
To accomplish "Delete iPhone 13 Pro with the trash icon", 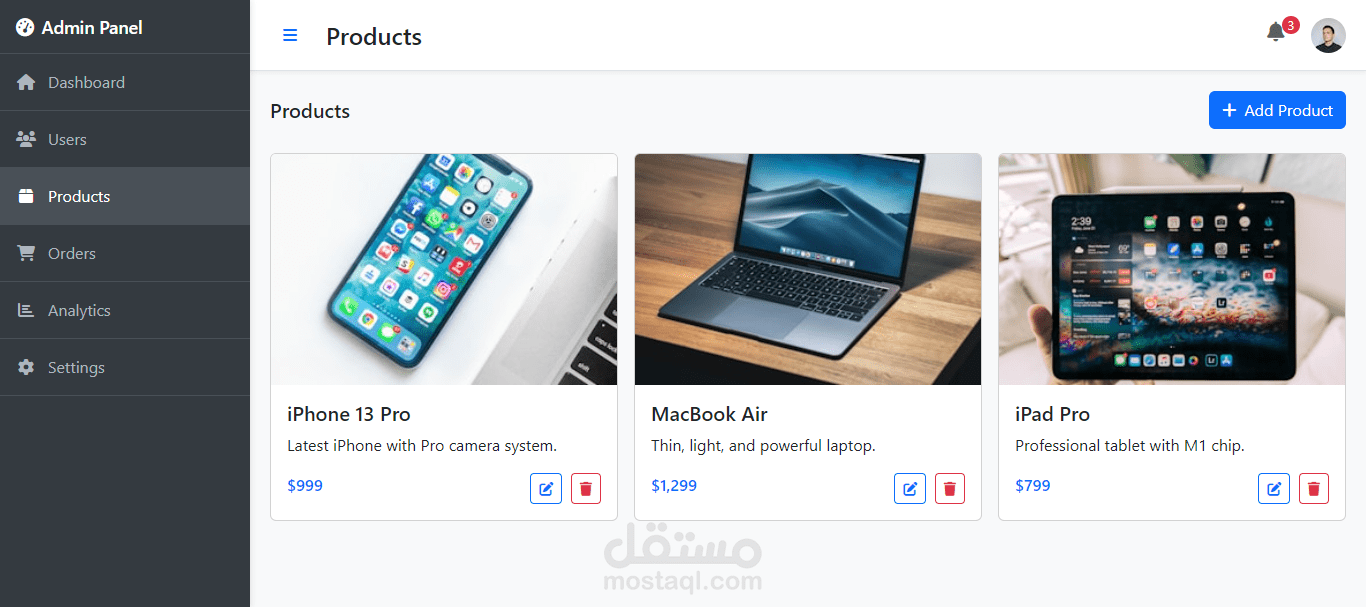I will point(586,489).
